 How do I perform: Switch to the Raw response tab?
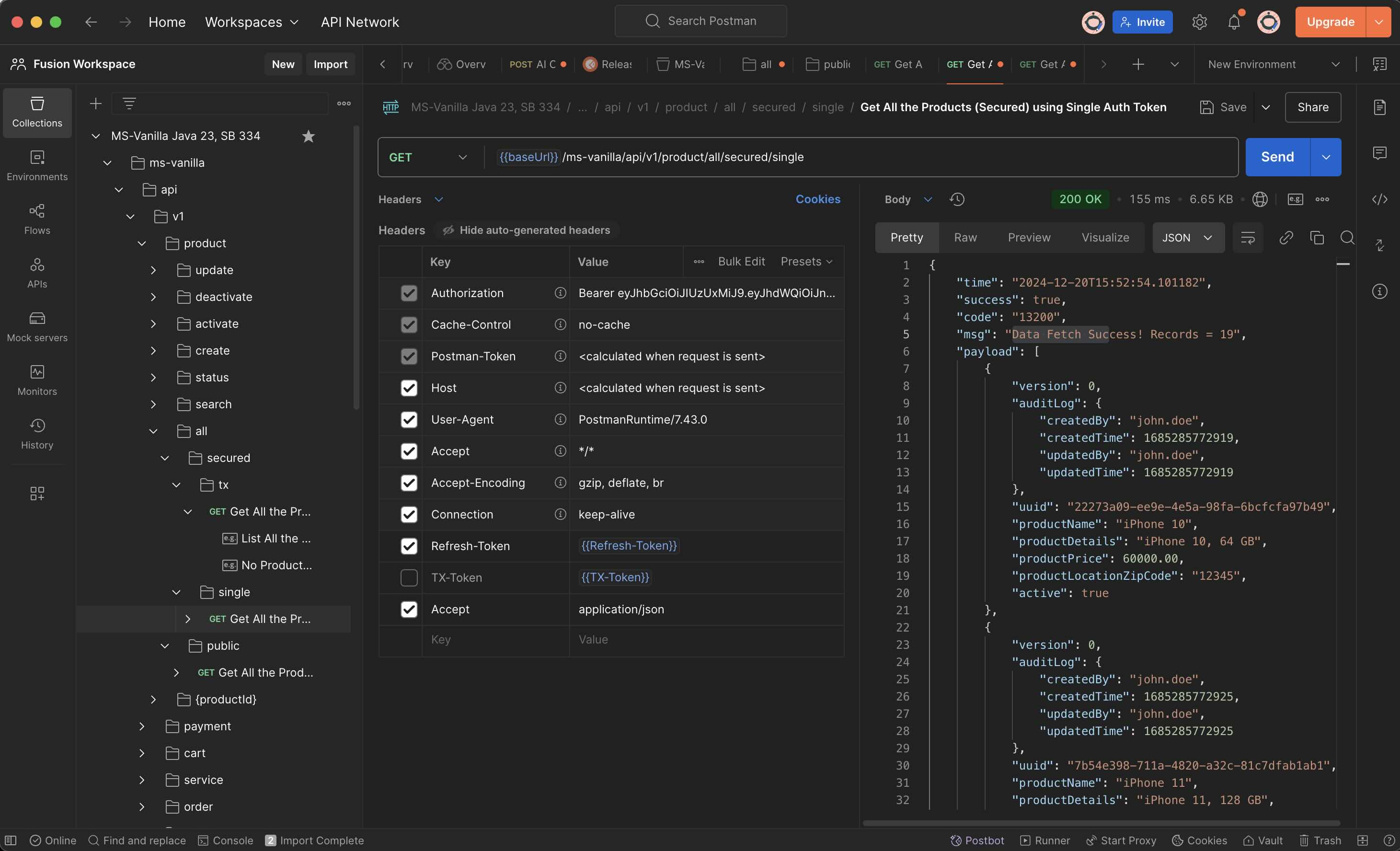coord(965,238)
